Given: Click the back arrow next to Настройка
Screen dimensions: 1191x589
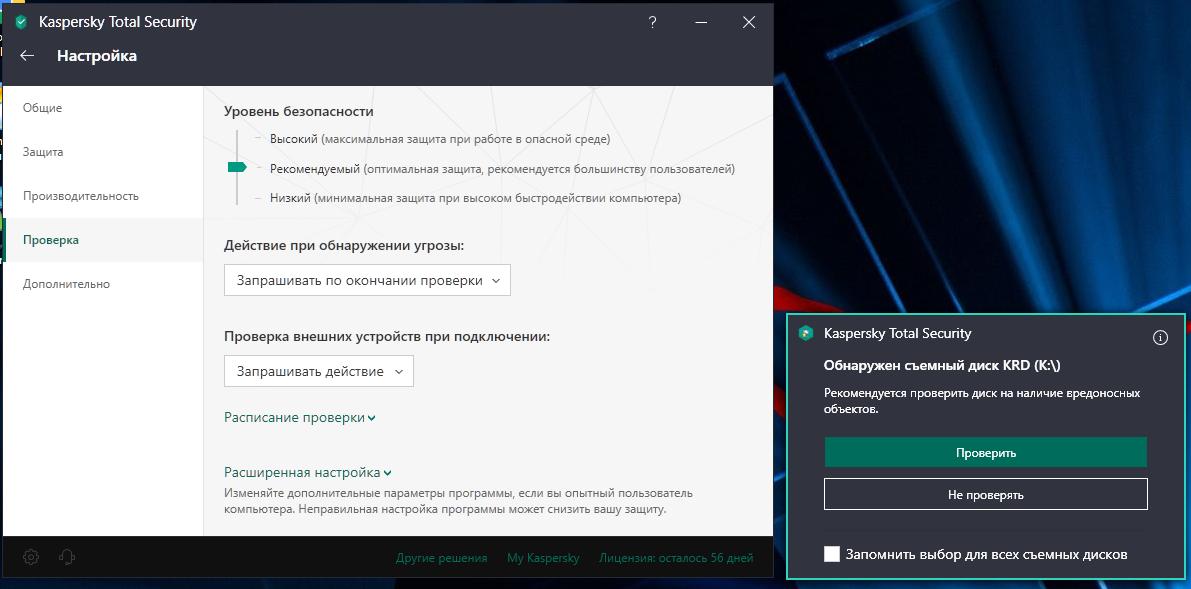Looking at the screenshot, I should coord(27,55).
